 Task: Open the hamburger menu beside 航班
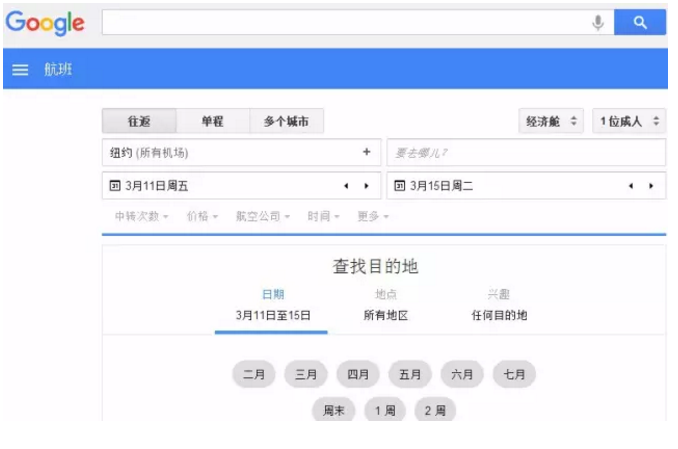(x=20, y=70)
